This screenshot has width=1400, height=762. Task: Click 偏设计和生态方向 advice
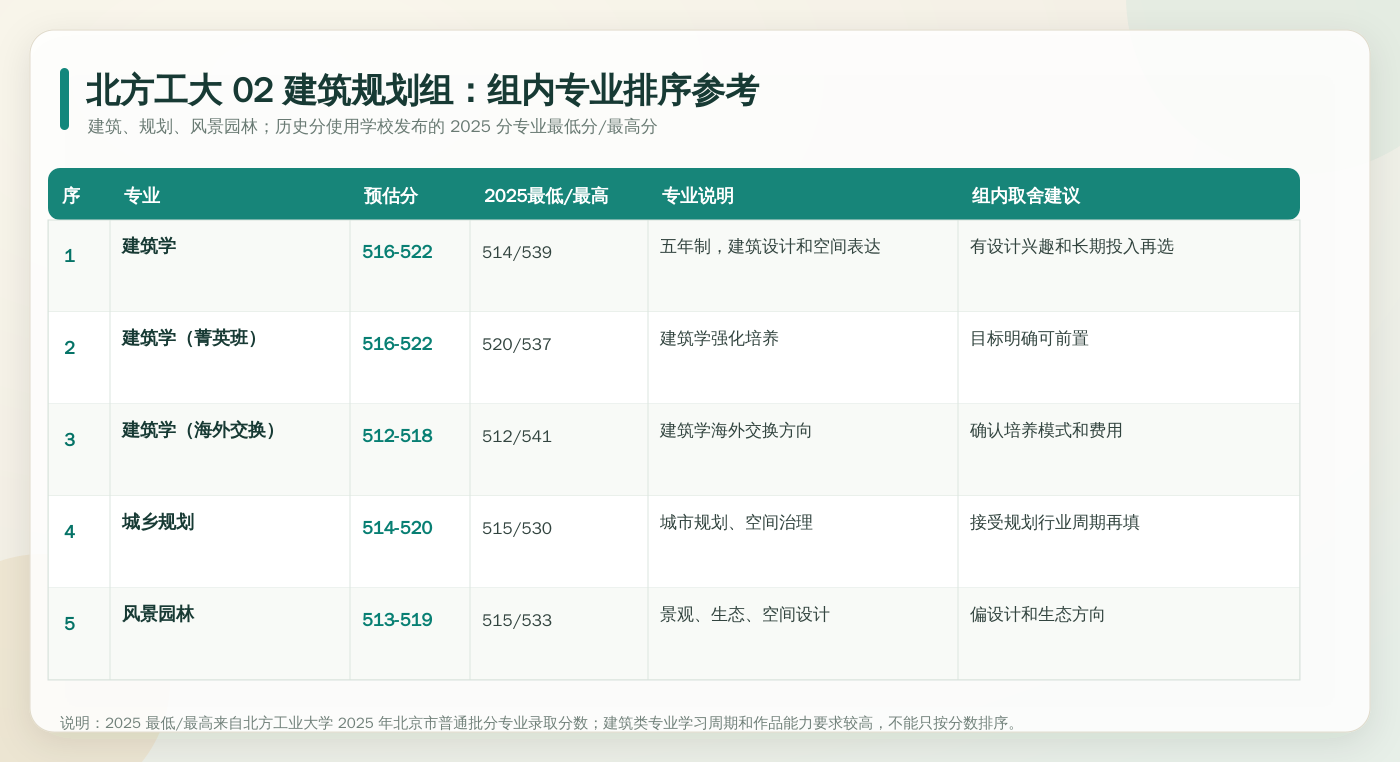(x=1038, y=614)
